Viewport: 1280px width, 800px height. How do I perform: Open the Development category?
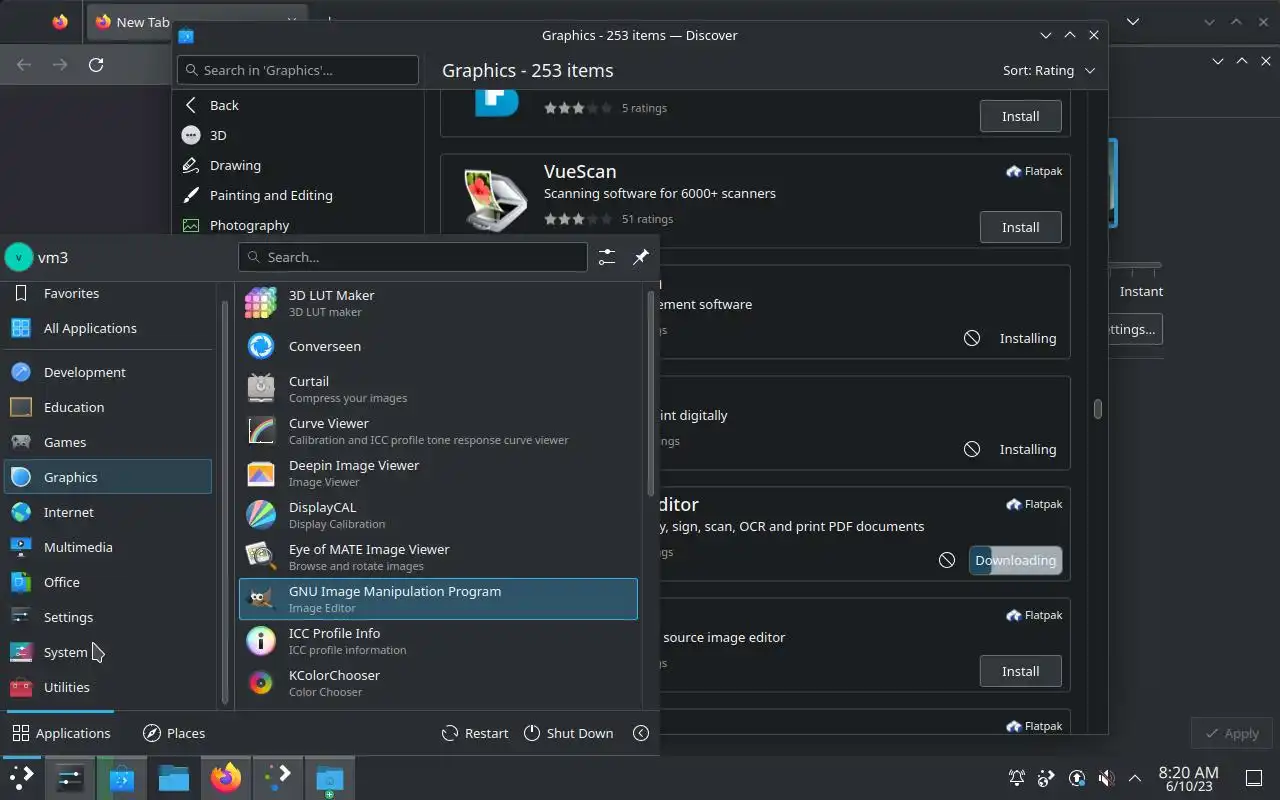[x=108, y=372]
